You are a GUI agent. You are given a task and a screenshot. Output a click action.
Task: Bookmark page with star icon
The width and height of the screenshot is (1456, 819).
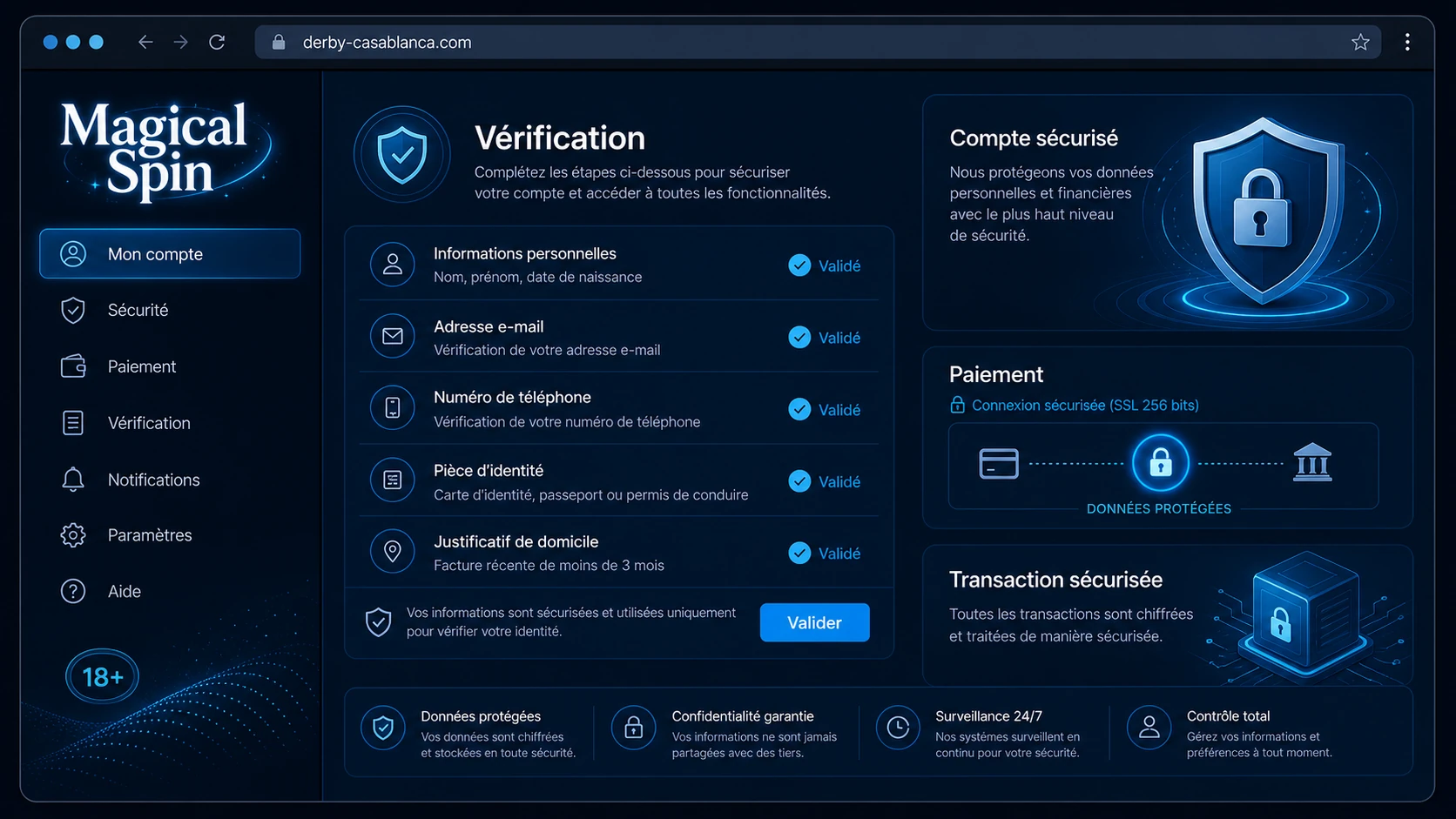1360,42
